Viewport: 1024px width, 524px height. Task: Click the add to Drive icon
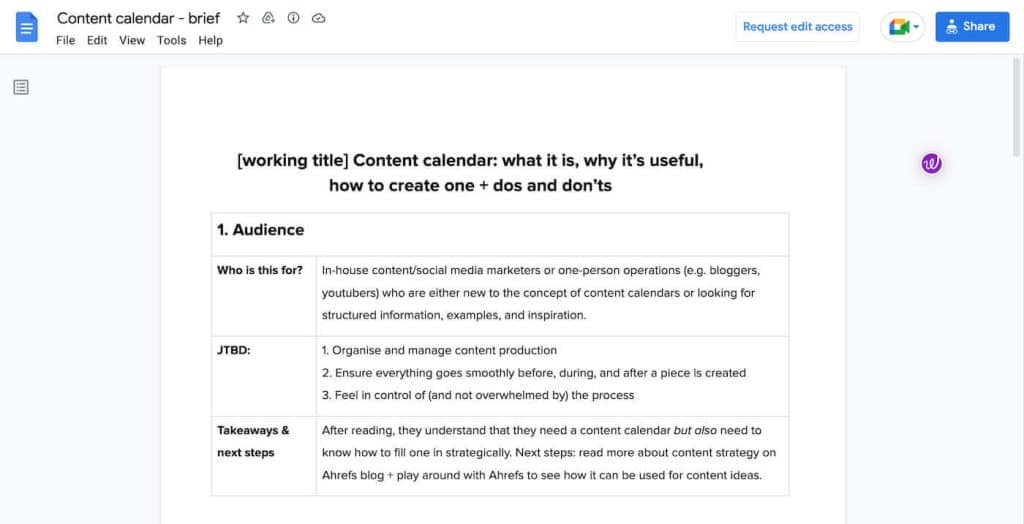(268, 18)
